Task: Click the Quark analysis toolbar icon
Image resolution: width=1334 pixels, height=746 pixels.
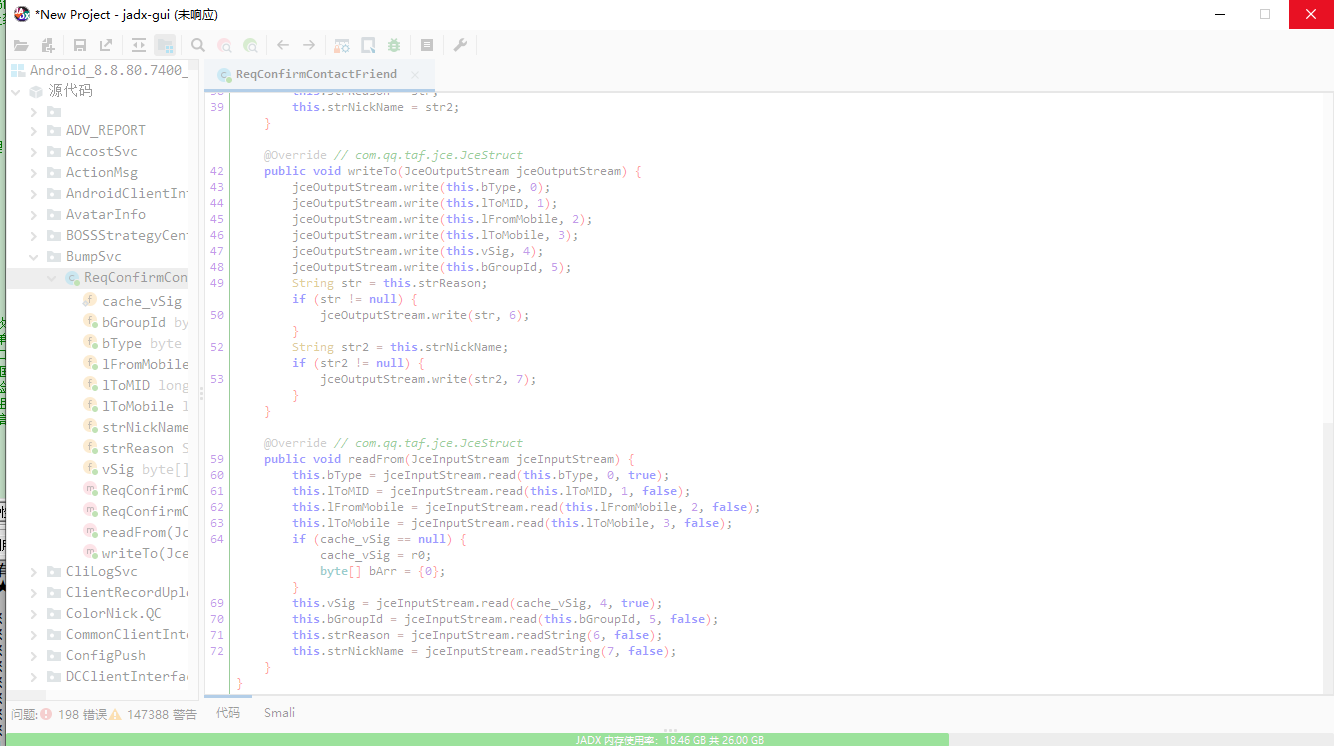Action: pyautogui.click(x=368, y=45)
